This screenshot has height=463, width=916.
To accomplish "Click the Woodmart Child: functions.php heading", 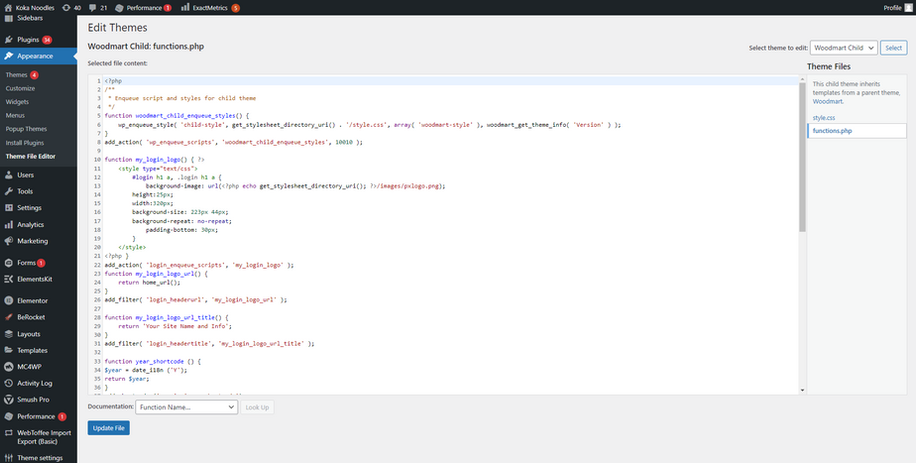I will coord(145,46).
